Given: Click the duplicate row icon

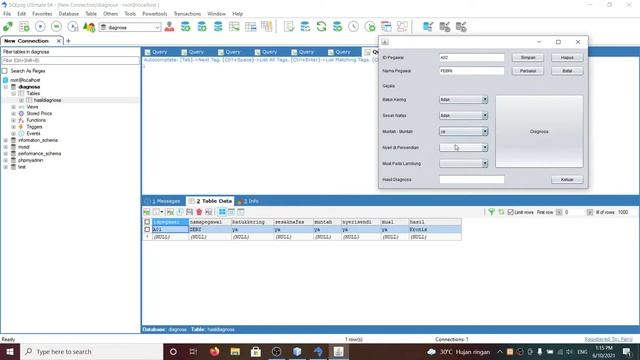Looking at the screenshot, I should tap(180, 212).
